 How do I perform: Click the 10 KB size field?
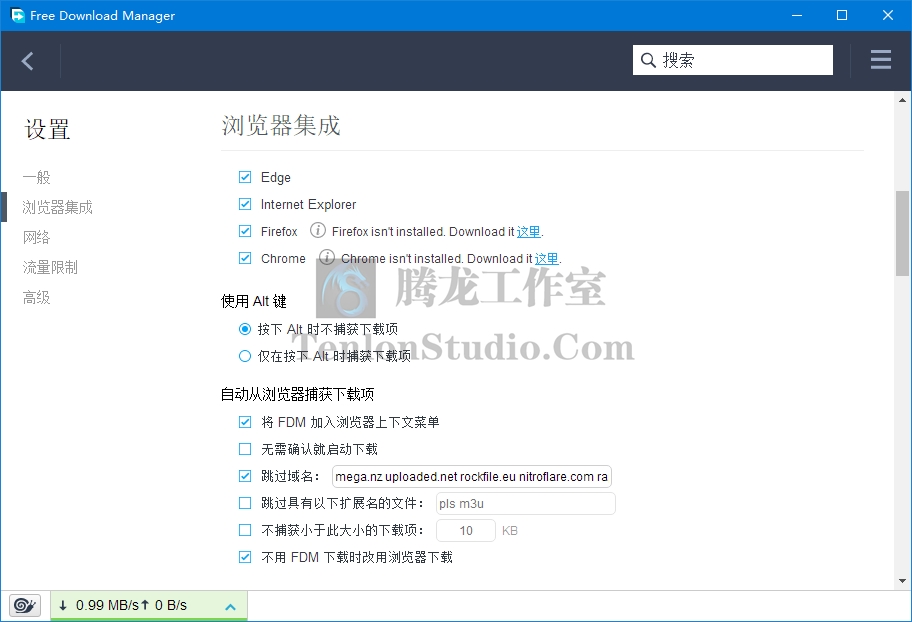(466, 531)
